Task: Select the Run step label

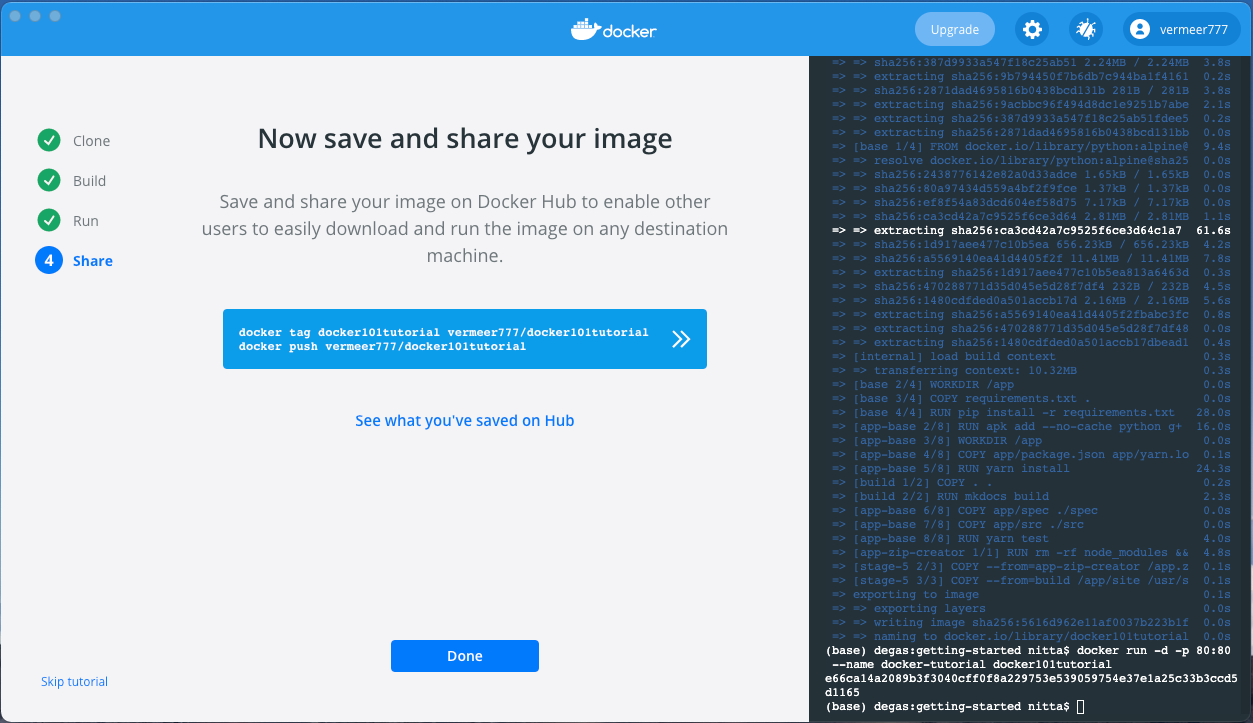Action: tap(86, 221)
